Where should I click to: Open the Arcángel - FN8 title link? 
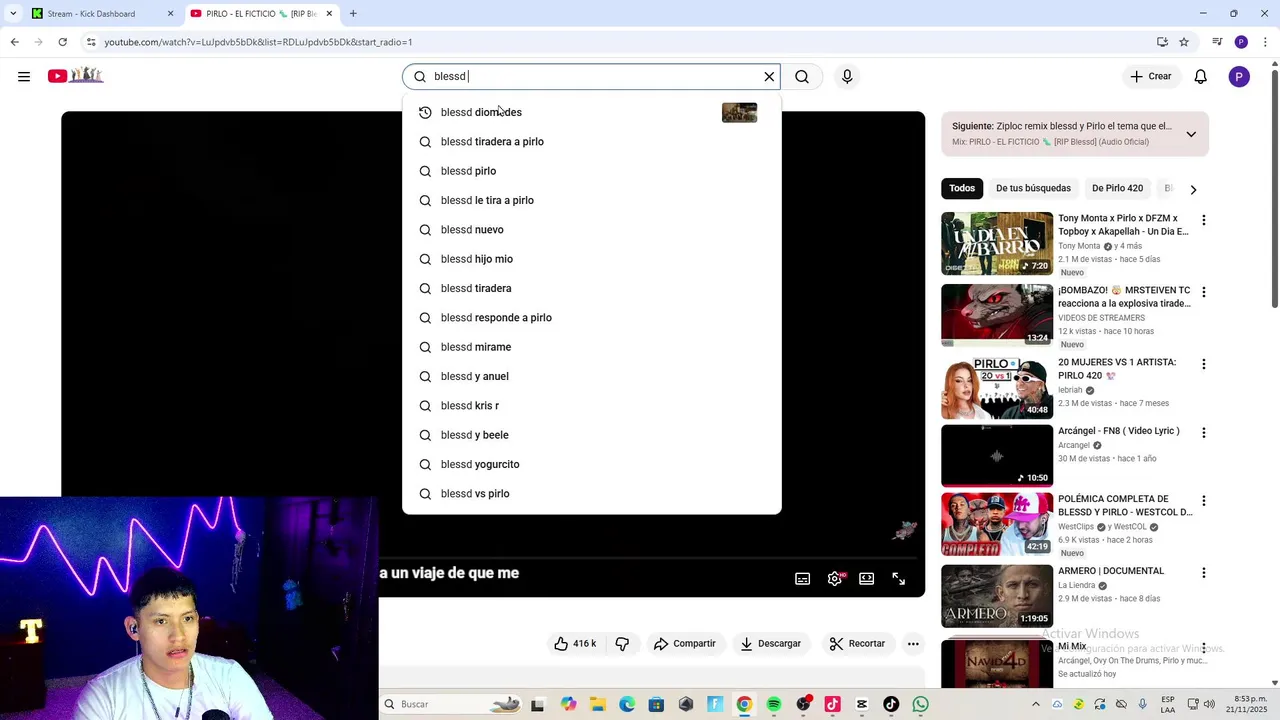coord(1119,431)
